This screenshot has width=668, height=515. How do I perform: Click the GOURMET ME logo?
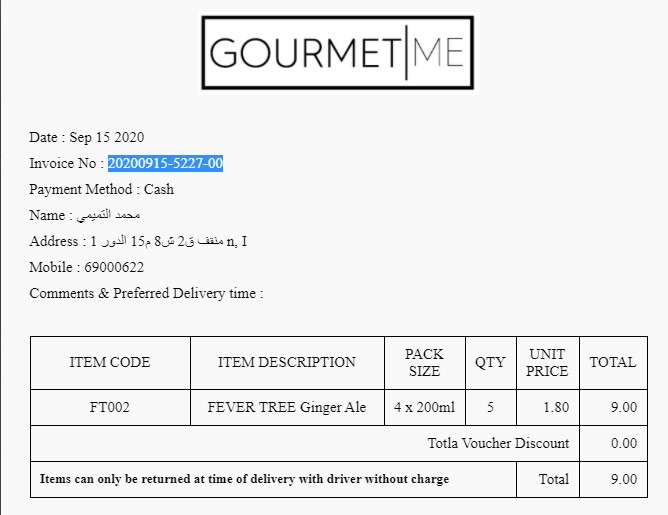pyautogui.click(x=338, y=53)
